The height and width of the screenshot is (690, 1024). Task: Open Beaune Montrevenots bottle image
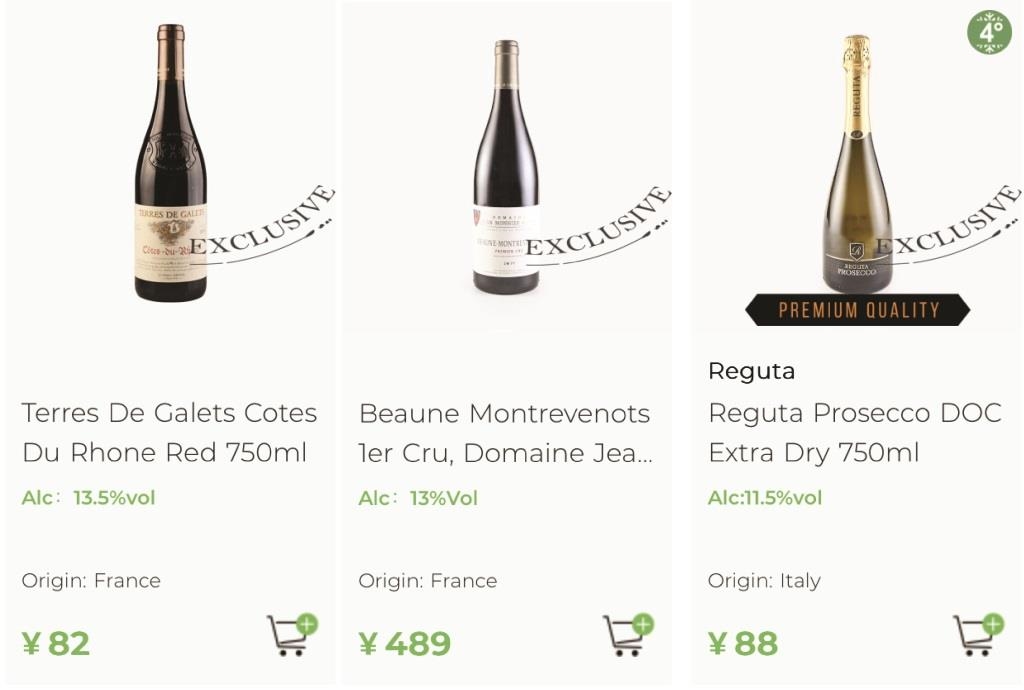click(x=506, y=166)
